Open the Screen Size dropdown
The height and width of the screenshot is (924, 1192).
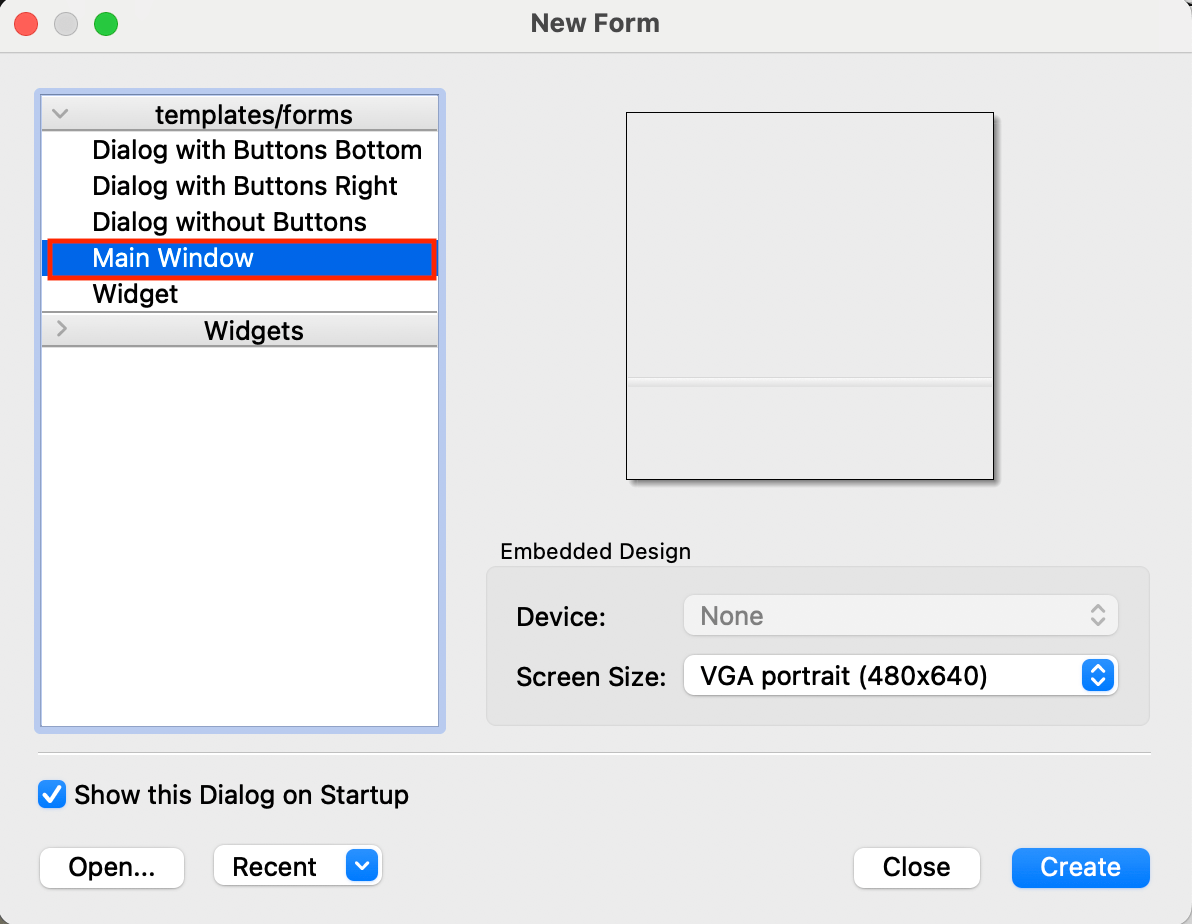(x=900, y=675)
